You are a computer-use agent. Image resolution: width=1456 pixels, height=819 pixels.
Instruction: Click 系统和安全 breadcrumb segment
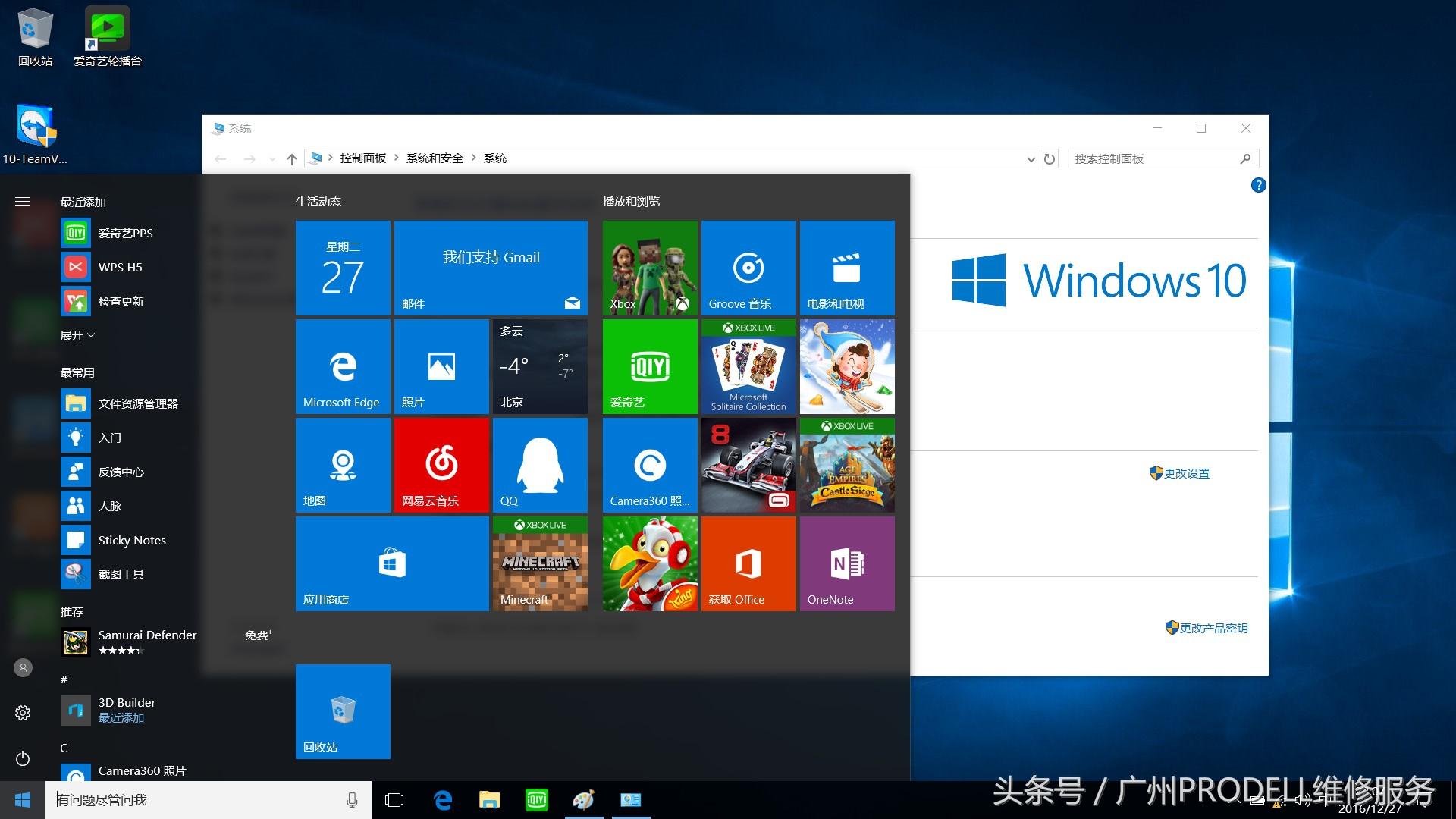(435, 158)
